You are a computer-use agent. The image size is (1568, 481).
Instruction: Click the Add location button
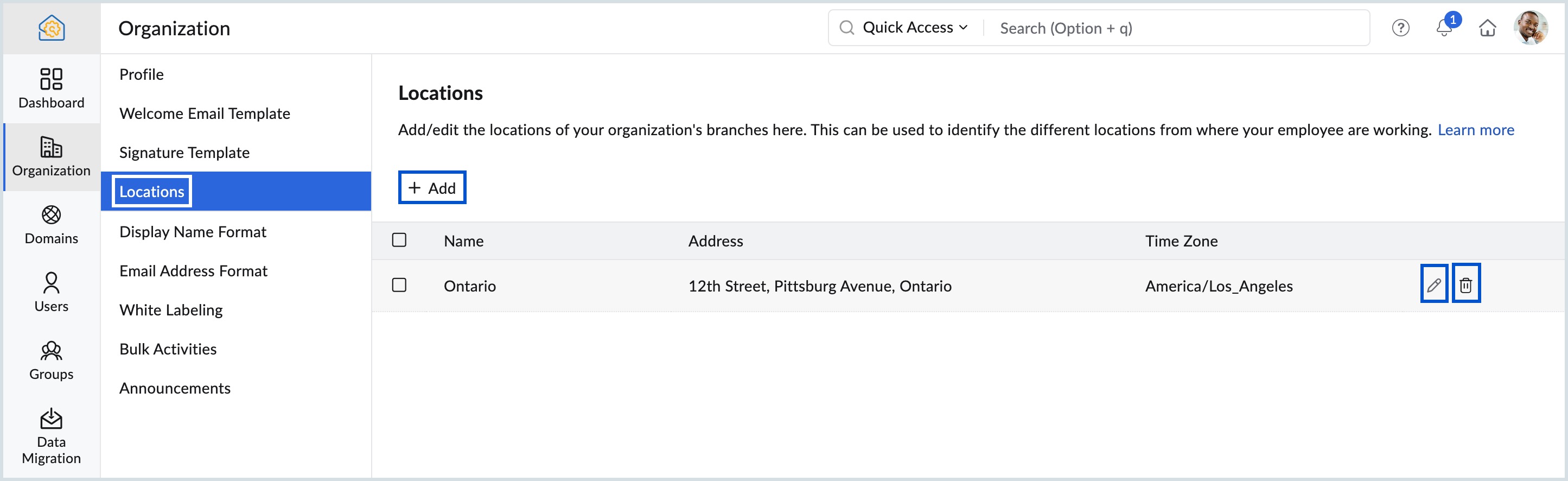point(432,187)
